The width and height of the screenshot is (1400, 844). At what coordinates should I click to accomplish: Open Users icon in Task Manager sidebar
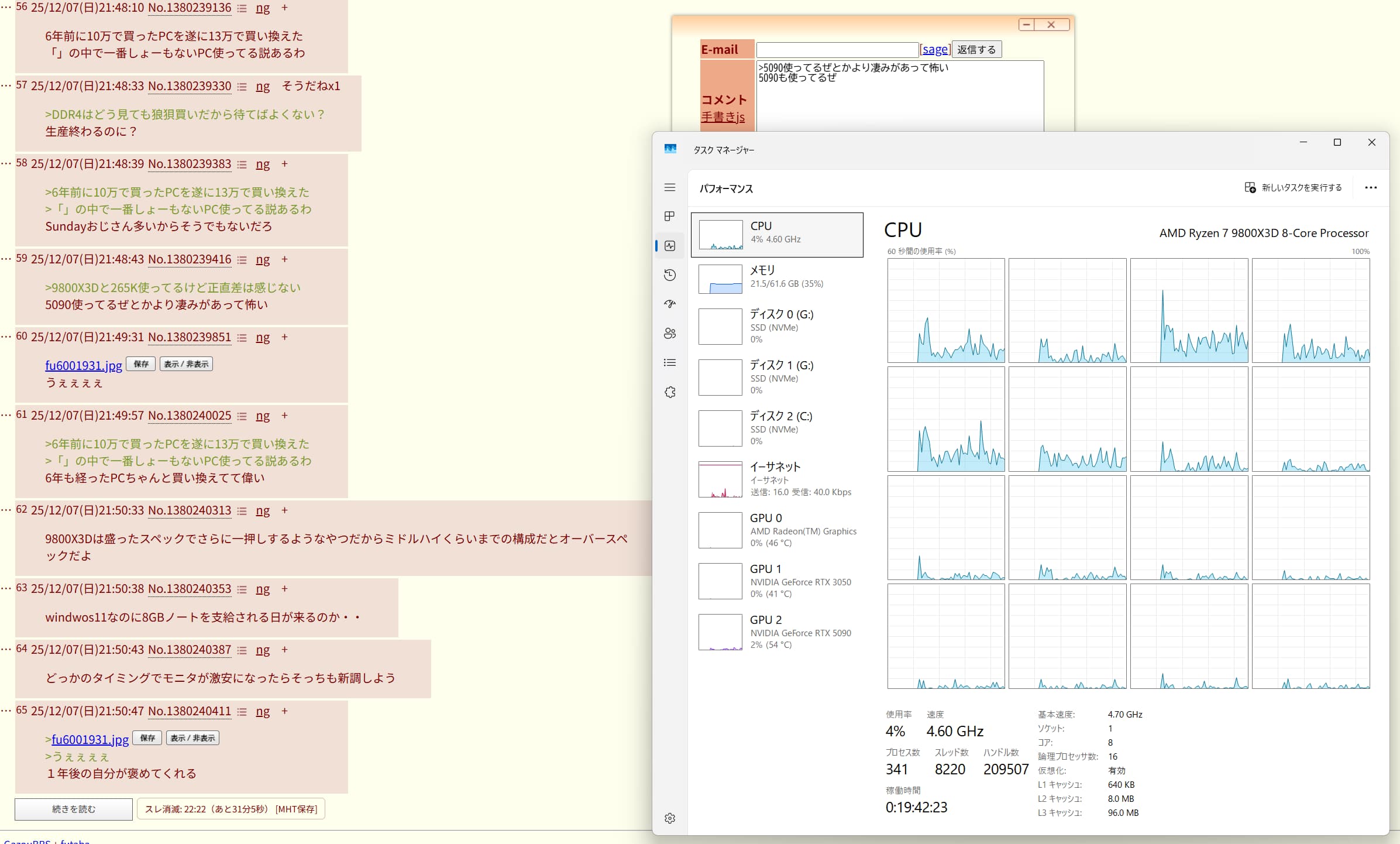click(670, 334)
